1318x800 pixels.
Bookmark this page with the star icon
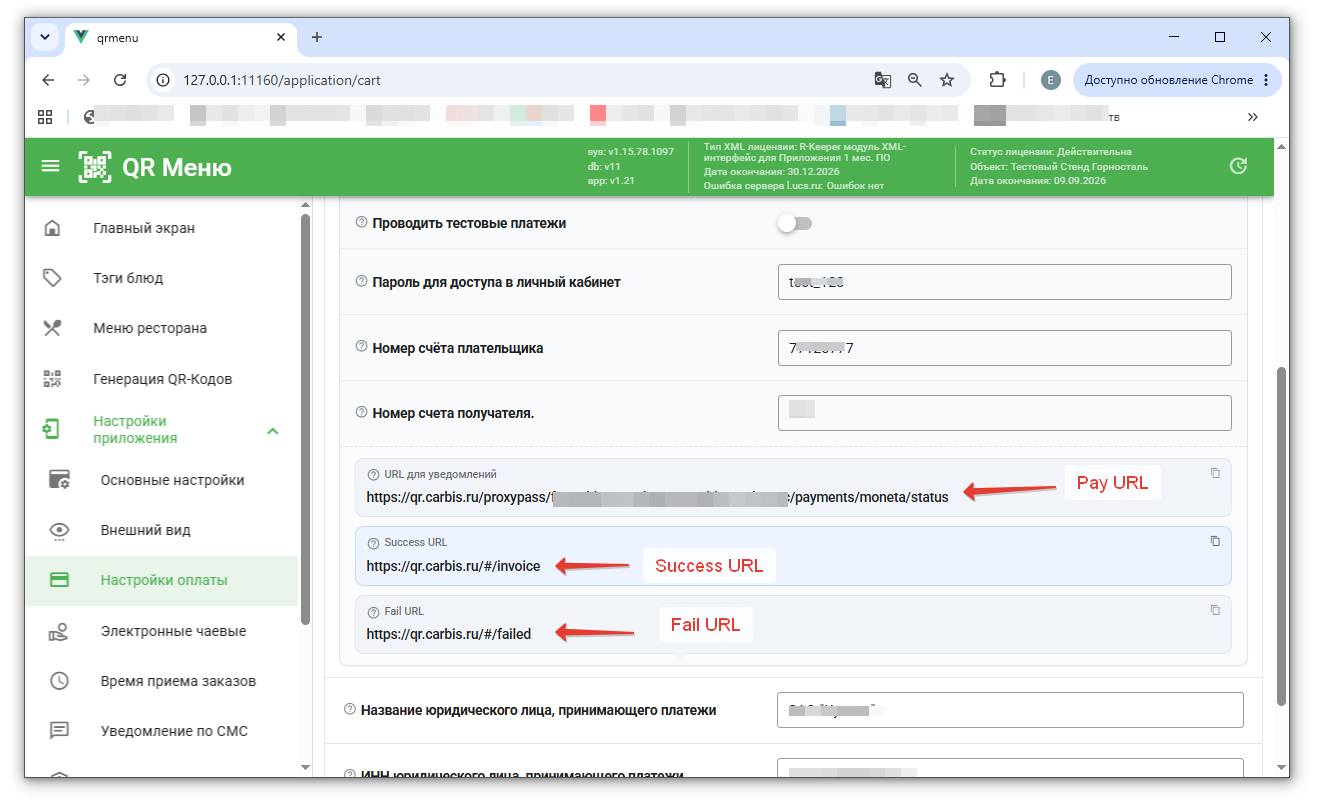tap(946, 80)
